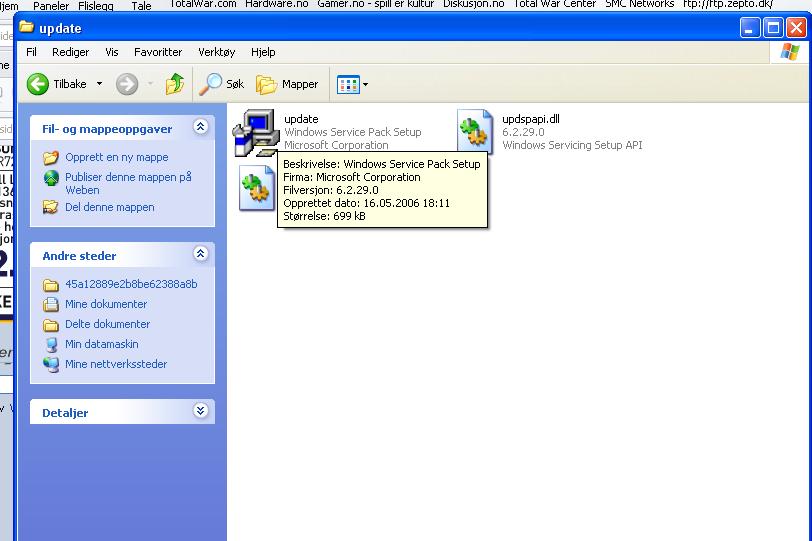The width and height of the screenshot is (812, 541).
Task: Open Gamer.no - spill er kultur bookmark
Action: pyautogui.click(x=375, y=4)
